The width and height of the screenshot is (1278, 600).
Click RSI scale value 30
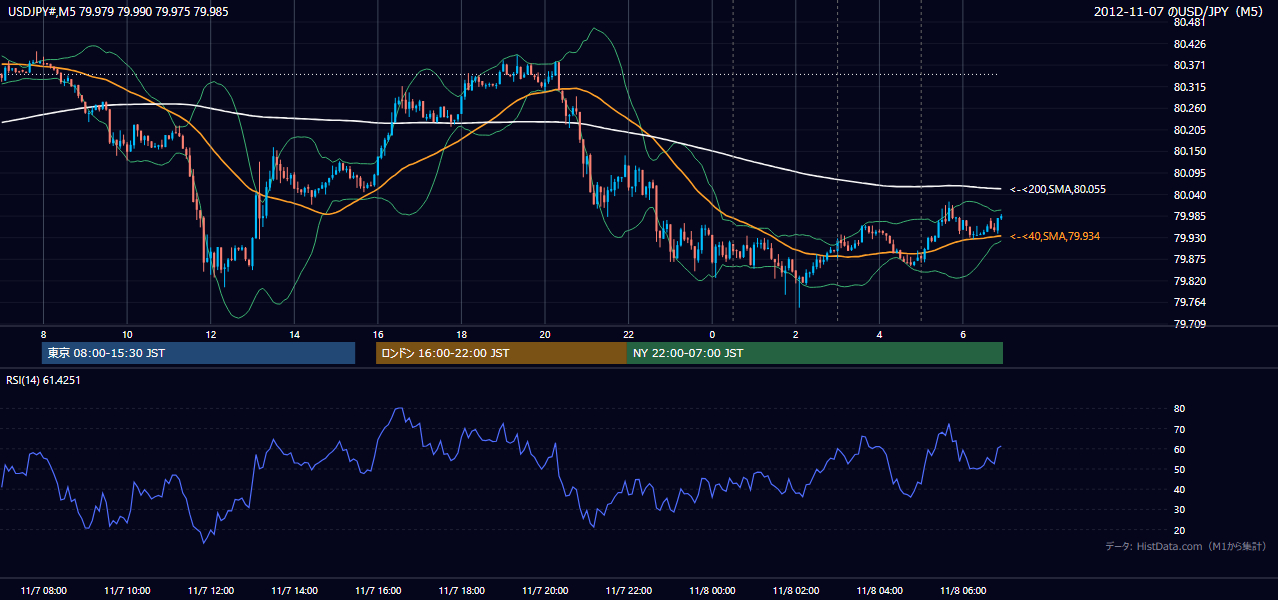pos(1179,510)
